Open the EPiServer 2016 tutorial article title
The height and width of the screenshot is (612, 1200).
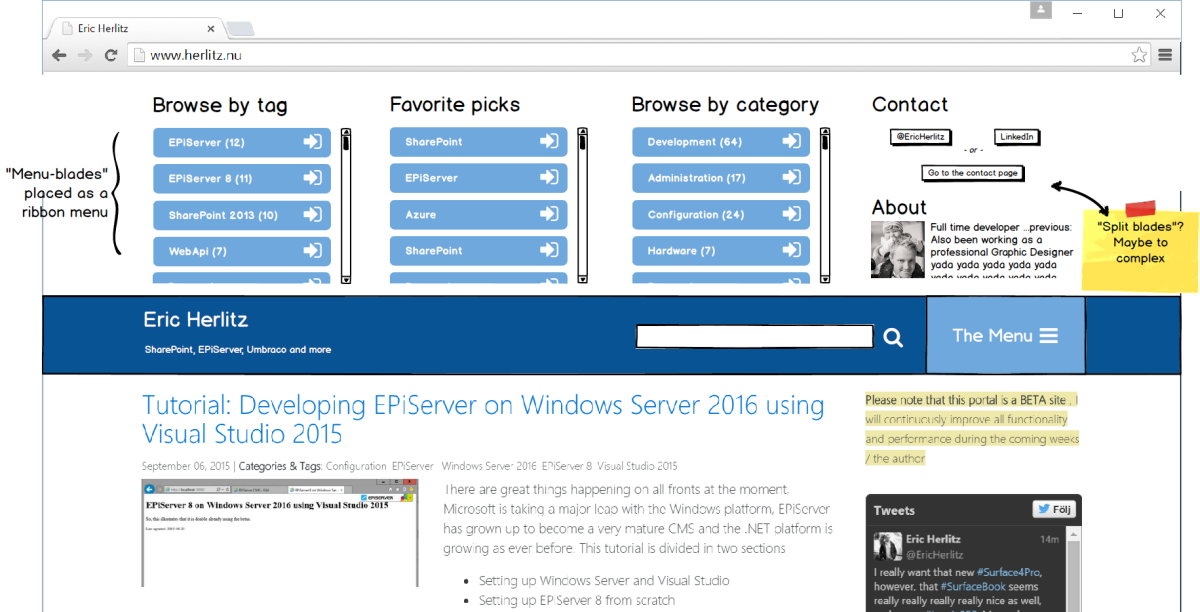coord(483,419)
